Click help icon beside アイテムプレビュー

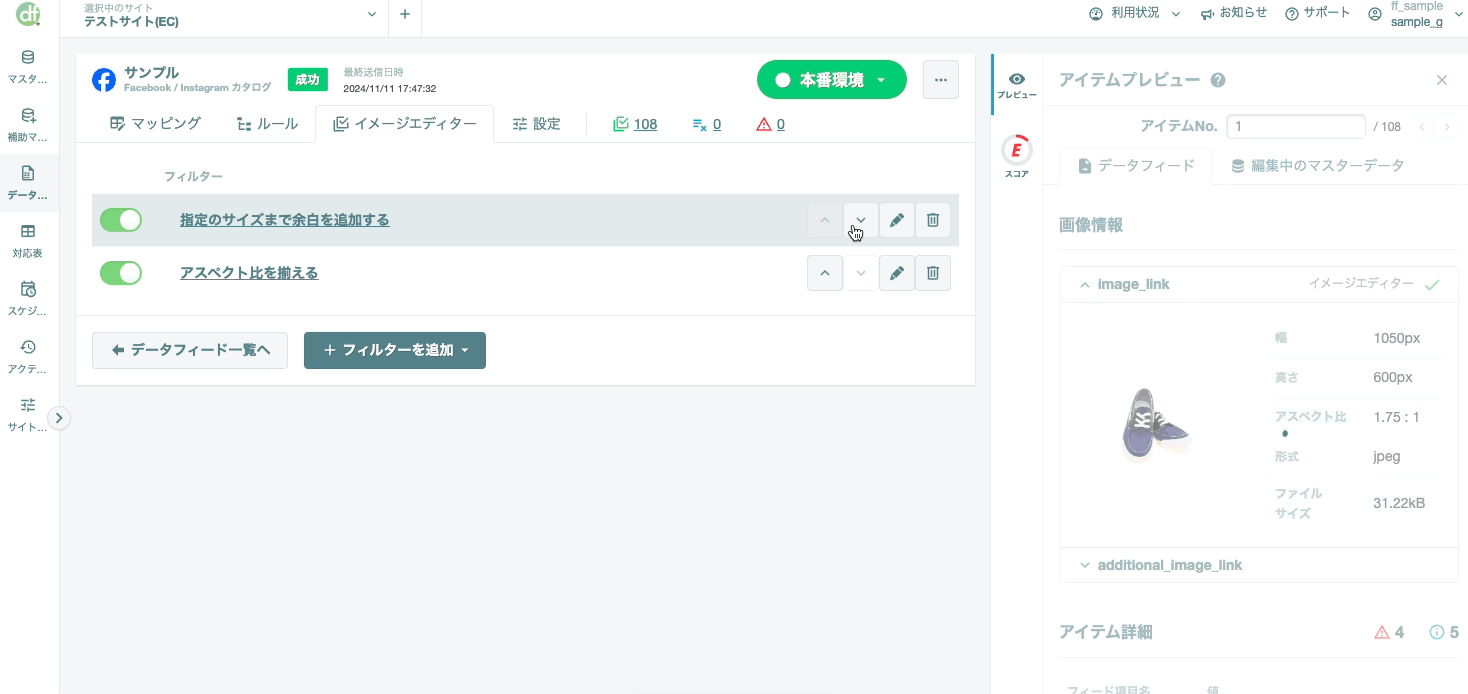click(1218, 80)
